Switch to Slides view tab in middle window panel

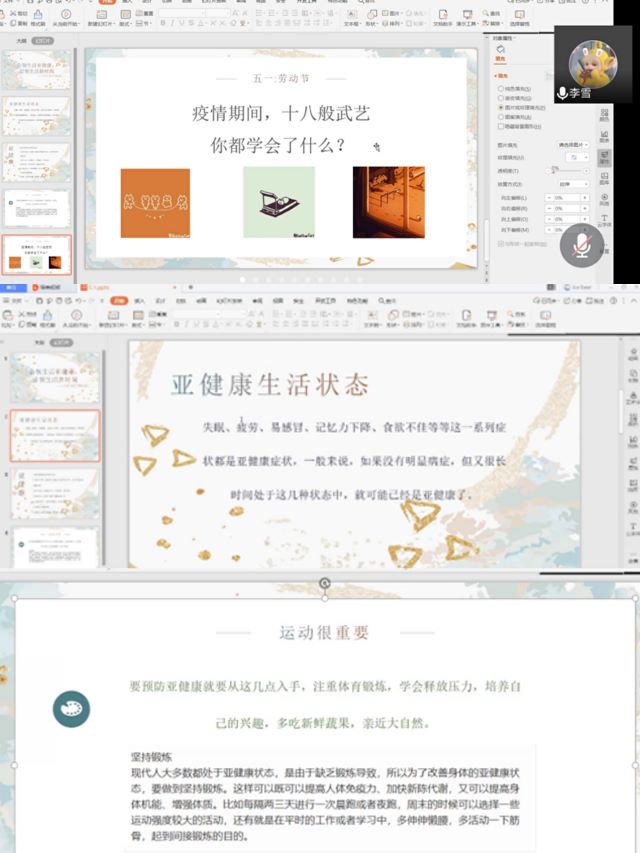pos(60,343)
